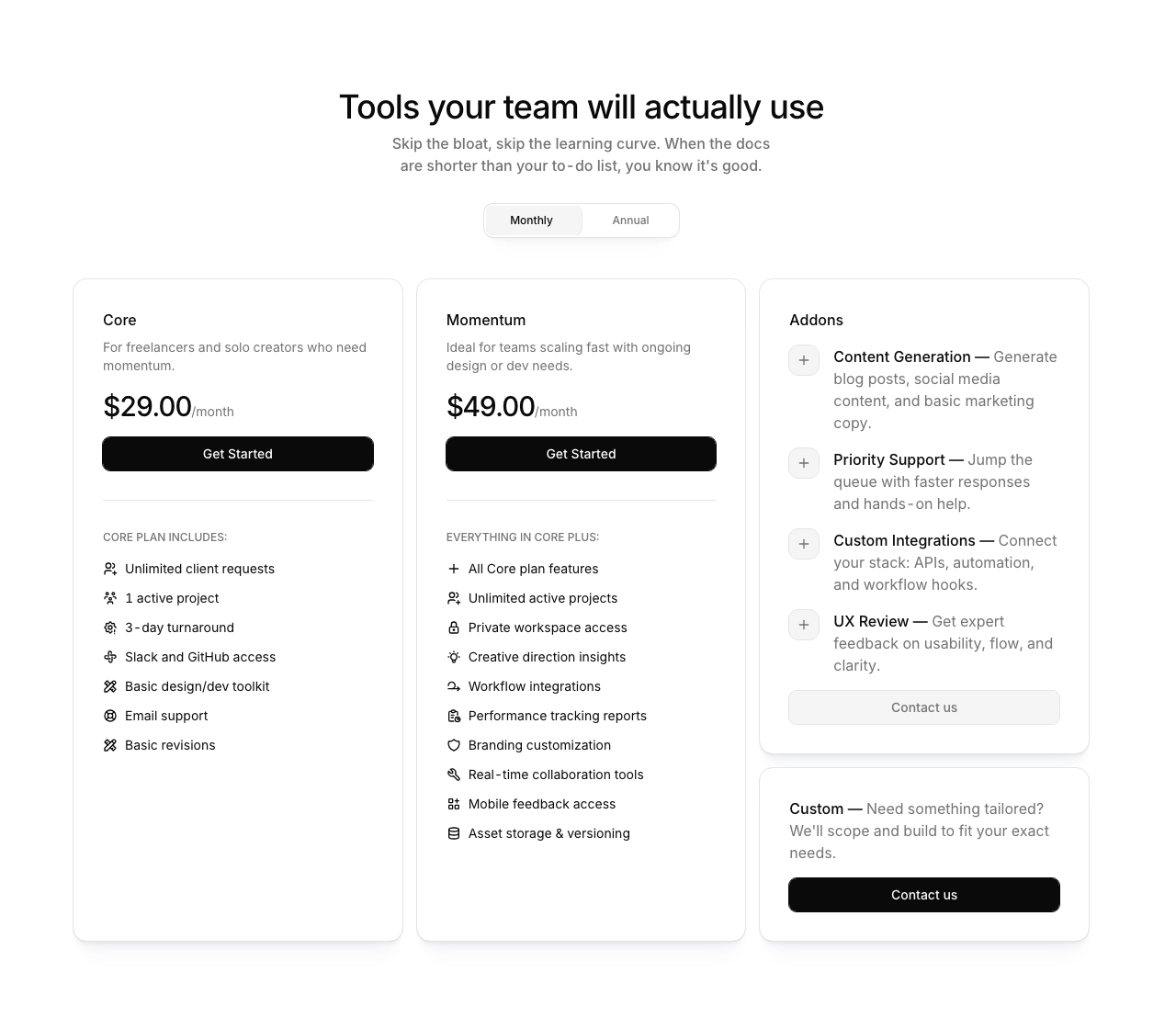Expand the Content Generation addon
Screen dimensions: 1176x1029
click(x=804, y=360)
